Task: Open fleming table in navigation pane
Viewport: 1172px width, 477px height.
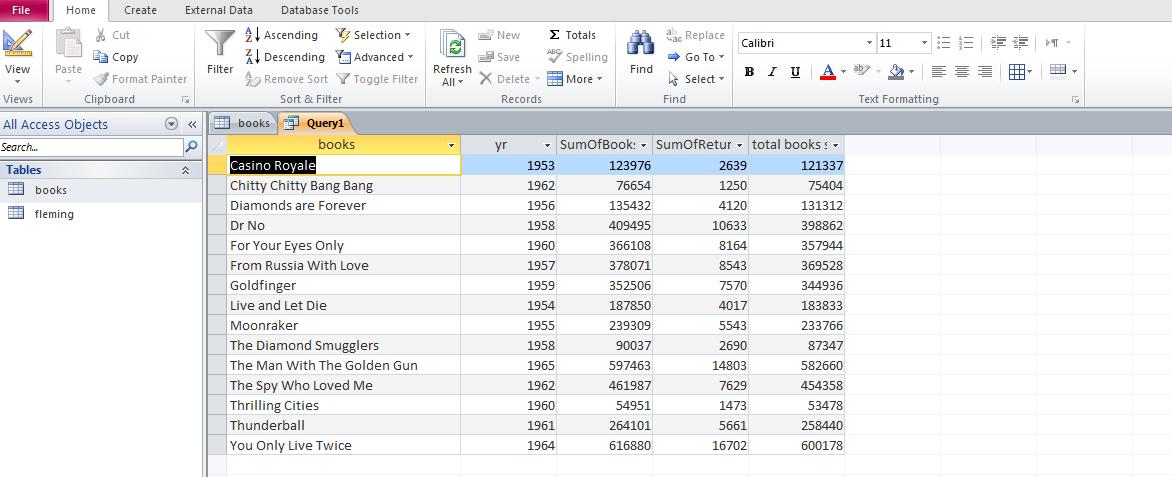Action: tap(54, 214)
